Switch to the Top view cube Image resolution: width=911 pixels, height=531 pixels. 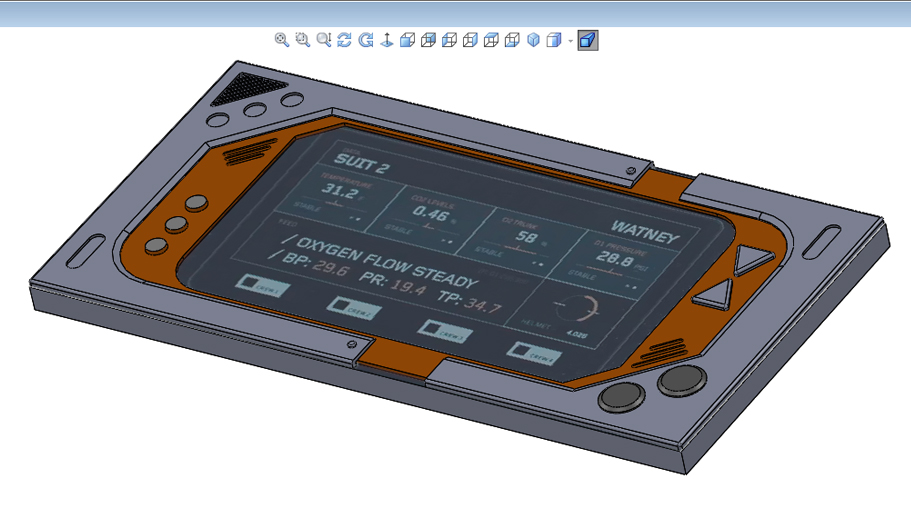pos(491,40)
